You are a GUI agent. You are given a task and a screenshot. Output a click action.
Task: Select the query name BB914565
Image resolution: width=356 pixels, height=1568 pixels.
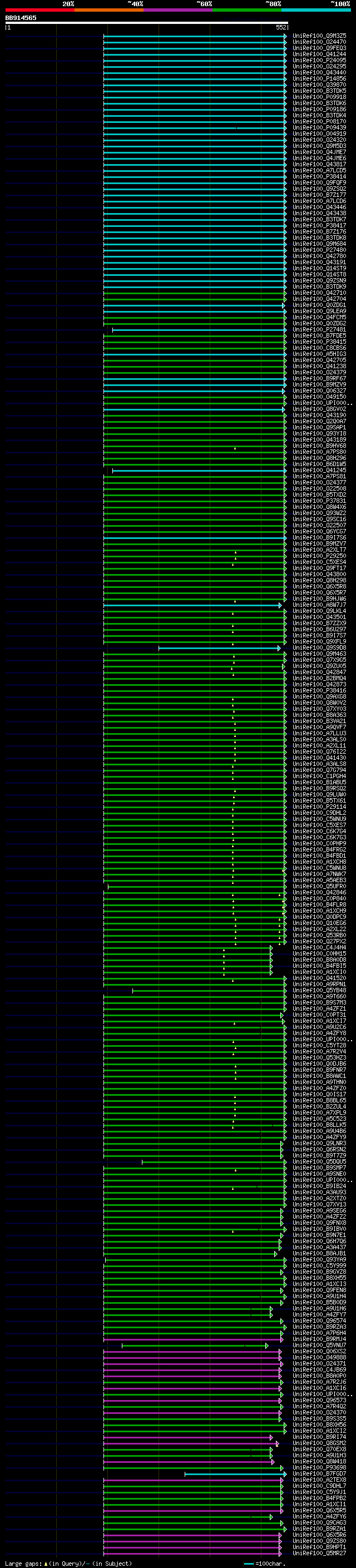(21, 18)
